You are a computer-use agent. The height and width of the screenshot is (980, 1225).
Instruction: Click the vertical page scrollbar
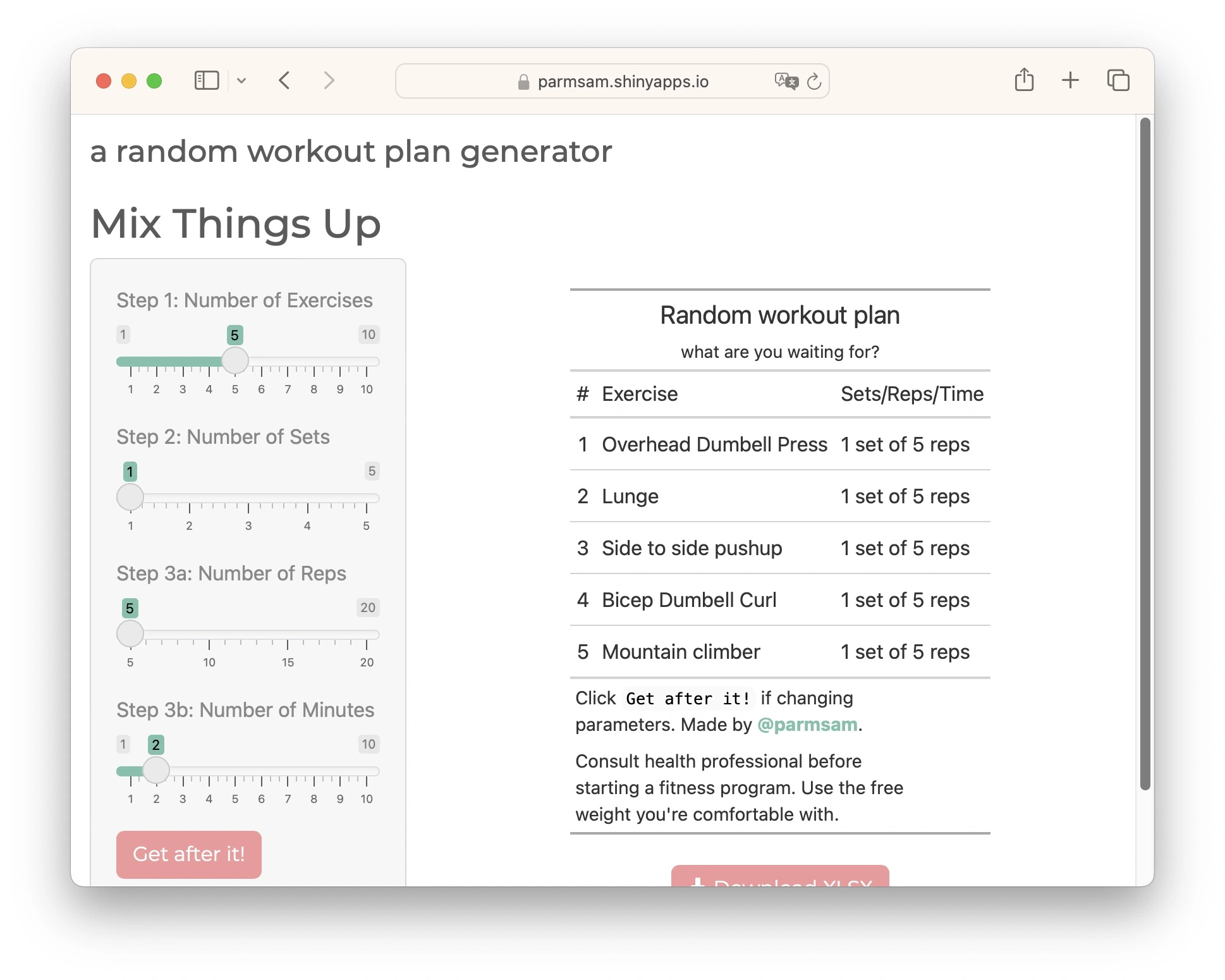(1145, 453)
